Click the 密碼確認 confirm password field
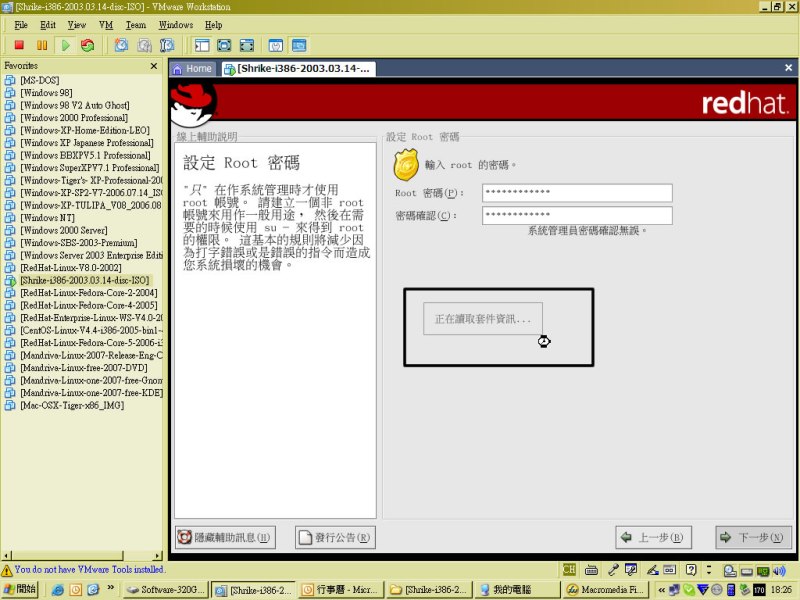The width and height of the screenshot is (800, 600). pyautogui.click(x=577, y=215)
